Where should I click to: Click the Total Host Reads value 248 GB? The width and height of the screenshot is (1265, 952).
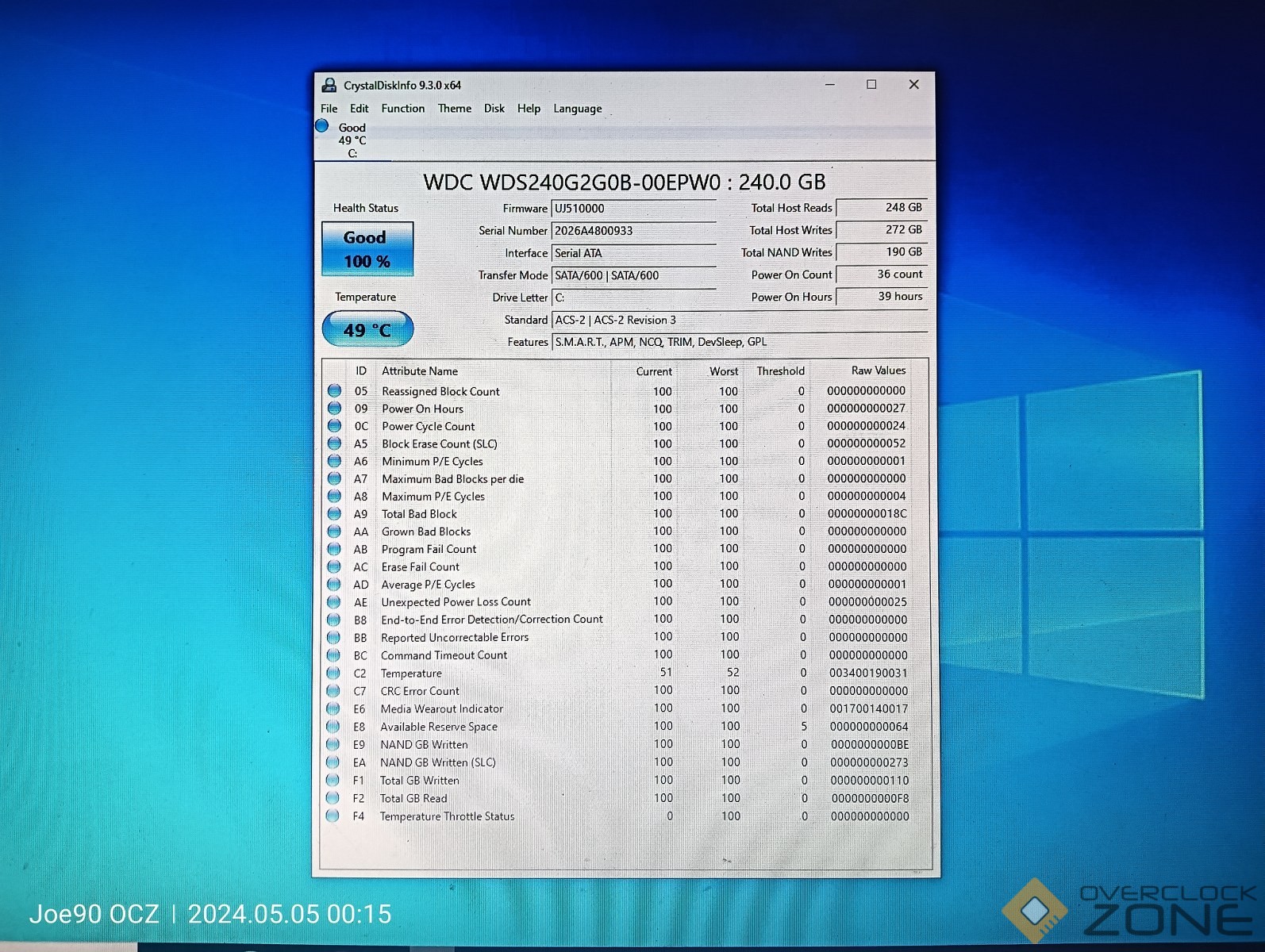(x=882, y=207)
